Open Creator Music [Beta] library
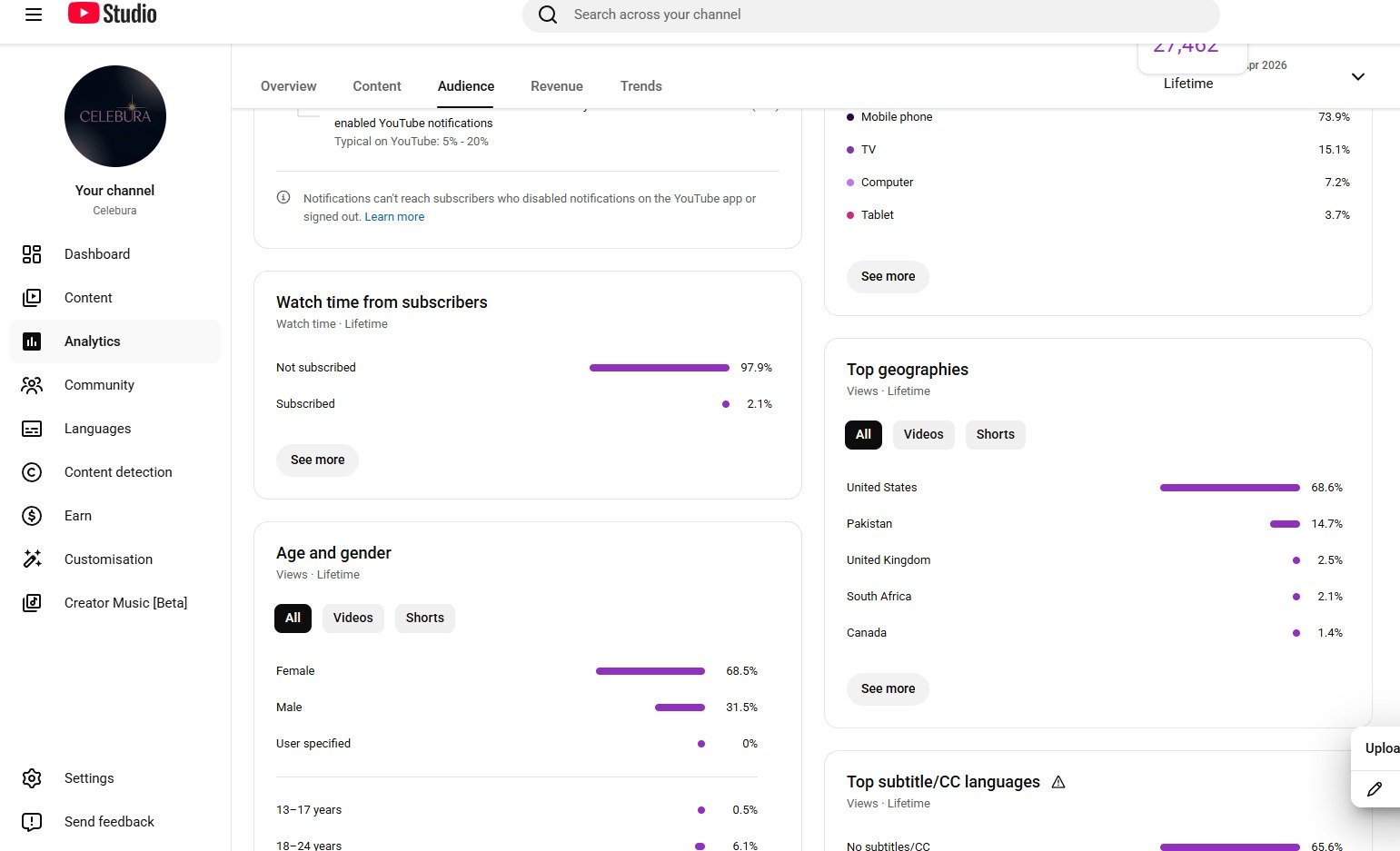The height and width of the screenshot is (851, 1400). point(125,603)
